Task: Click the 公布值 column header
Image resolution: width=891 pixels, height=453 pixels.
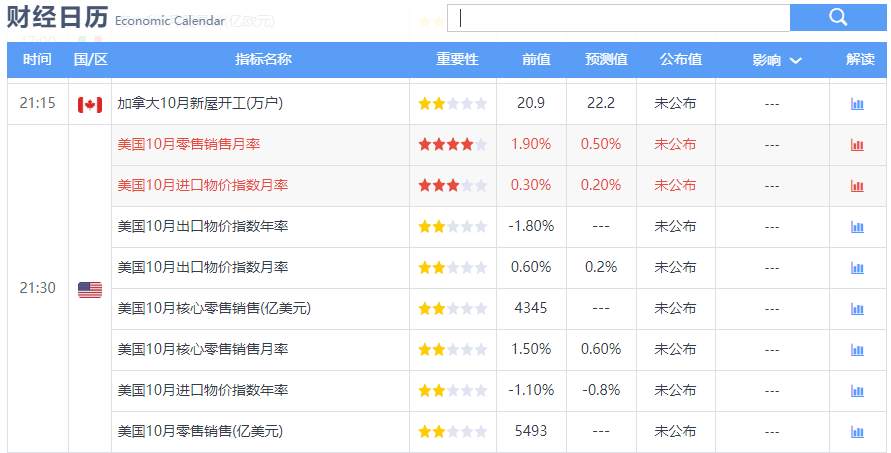Action: 681,59
